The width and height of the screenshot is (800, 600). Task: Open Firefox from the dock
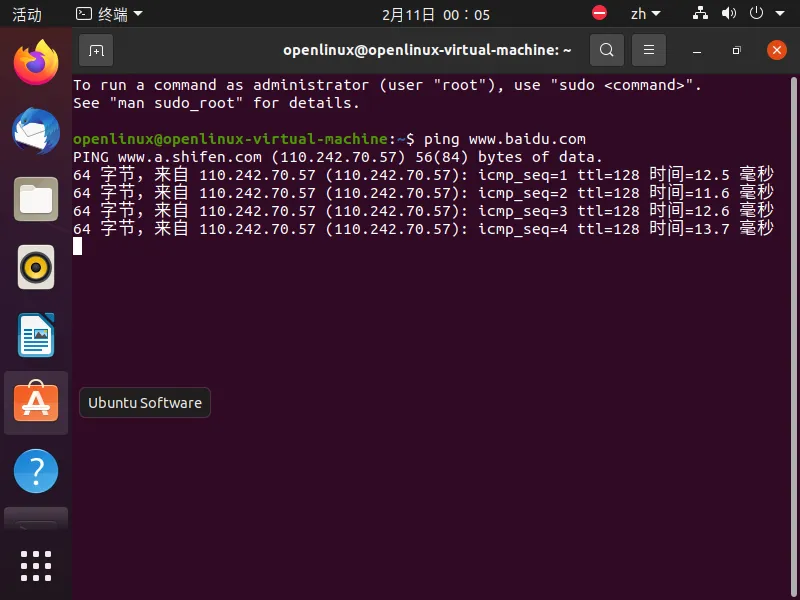pos(36,63)
